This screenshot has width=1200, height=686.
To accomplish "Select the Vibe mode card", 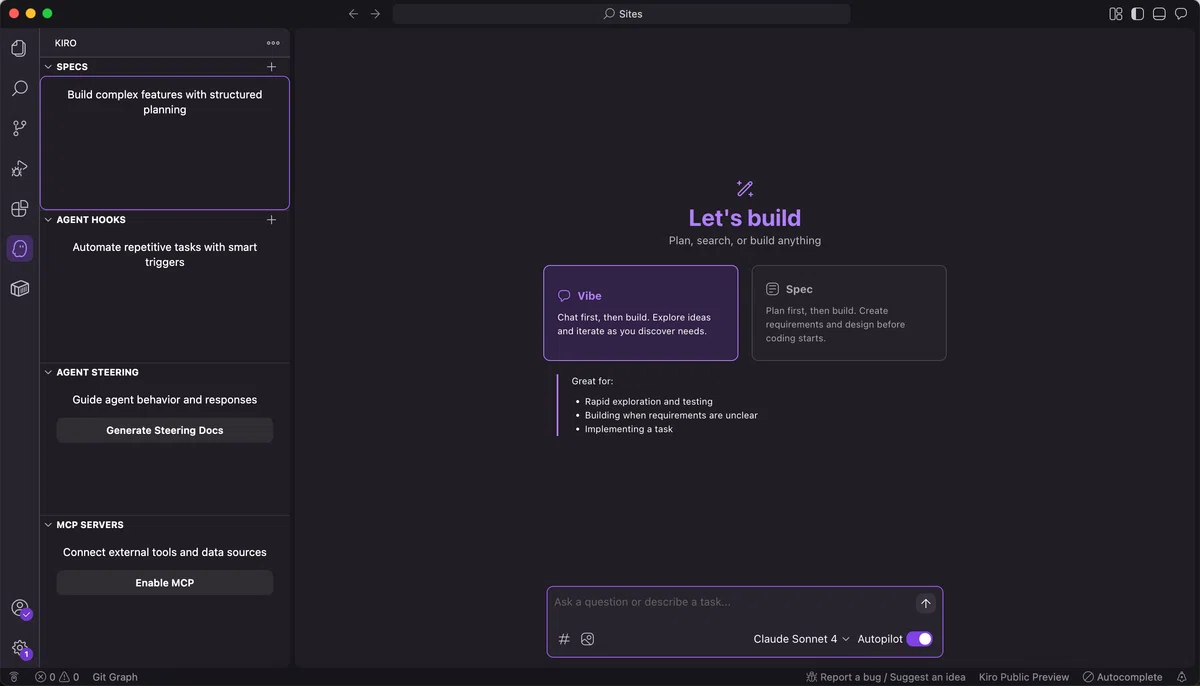I will coord(641,313).
